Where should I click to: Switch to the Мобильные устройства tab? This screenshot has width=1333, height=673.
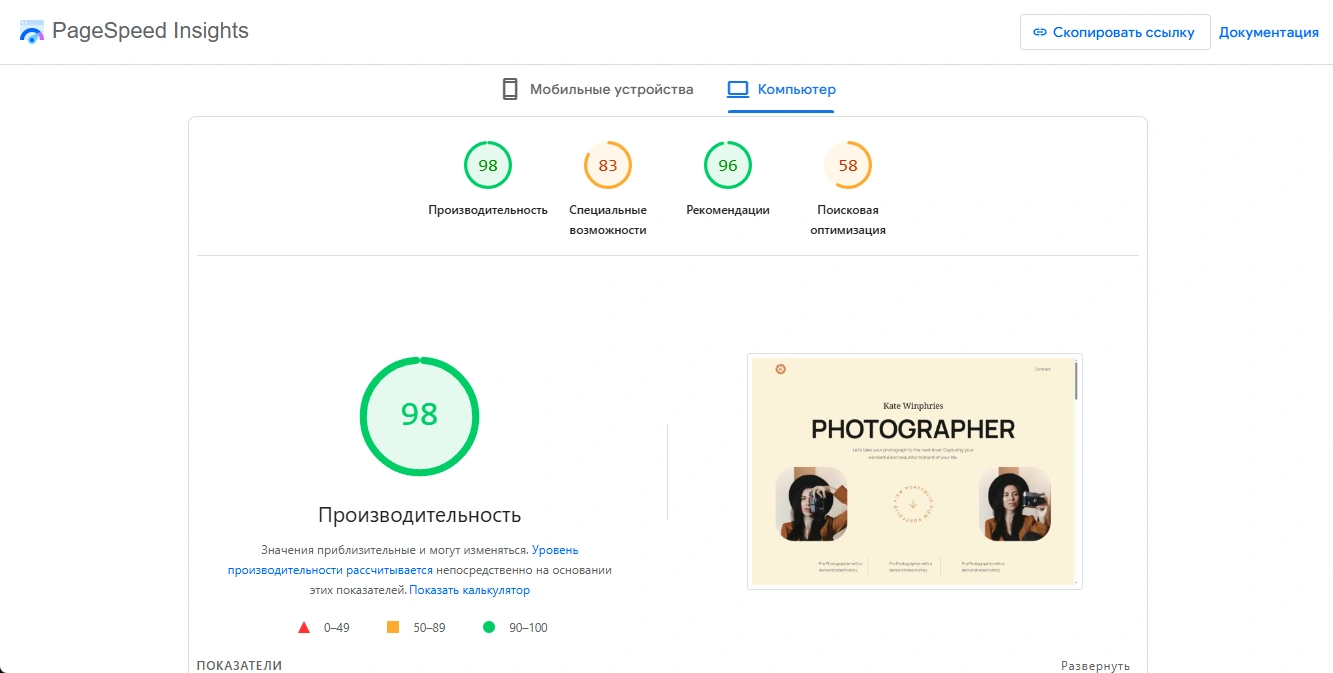click(x=611, y=89)
